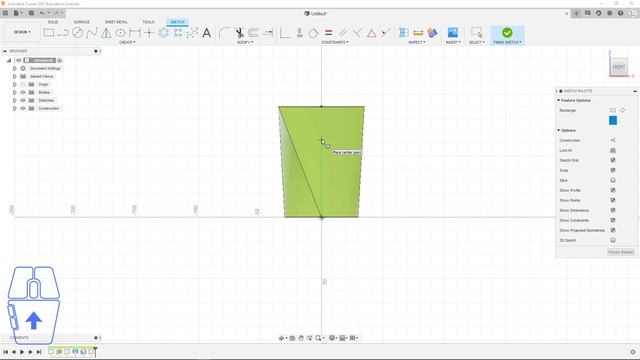The width and height of the screenshot is (640, 360).
Task: Hide the Sketches folder with eye icon
Action: click(23, 100)
